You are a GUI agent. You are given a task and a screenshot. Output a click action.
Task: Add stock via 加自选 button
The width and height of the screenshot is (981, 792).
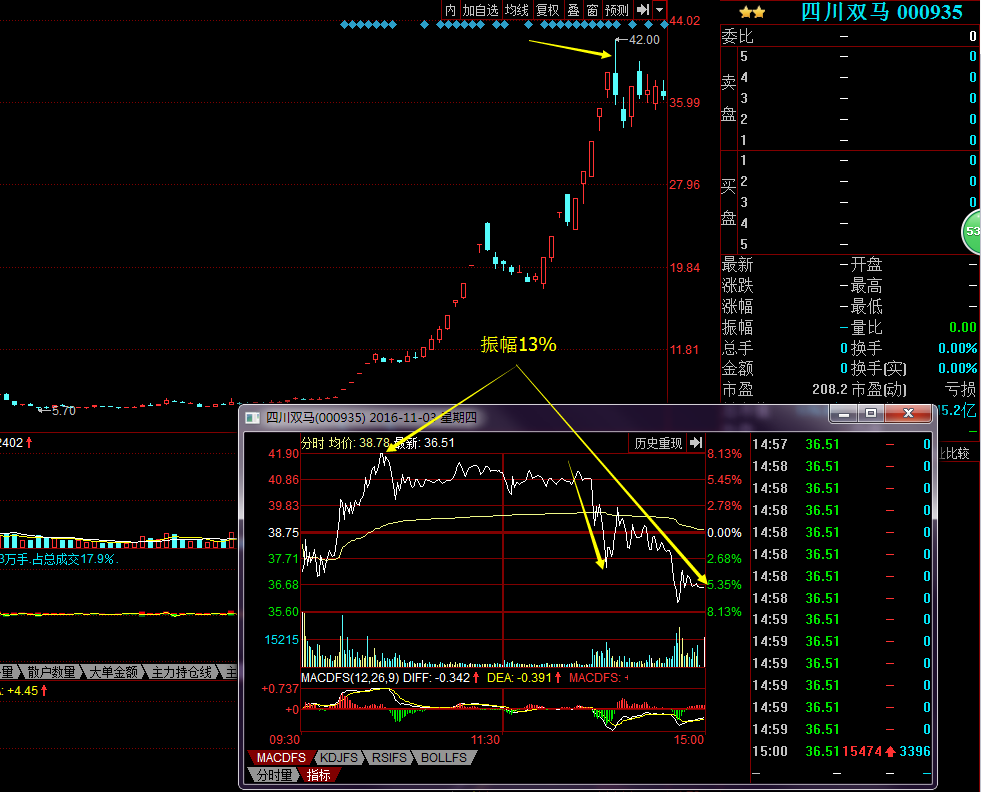click(480, 10)
